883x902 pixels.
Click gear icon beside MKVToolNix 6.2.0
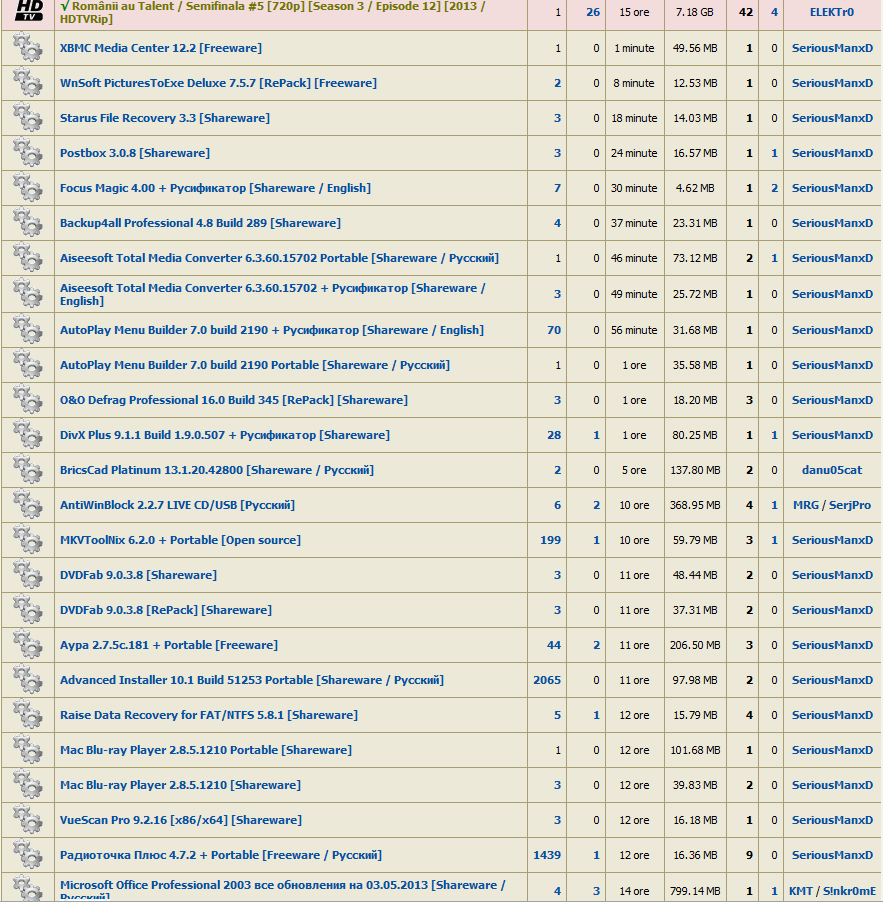(28, 541)
